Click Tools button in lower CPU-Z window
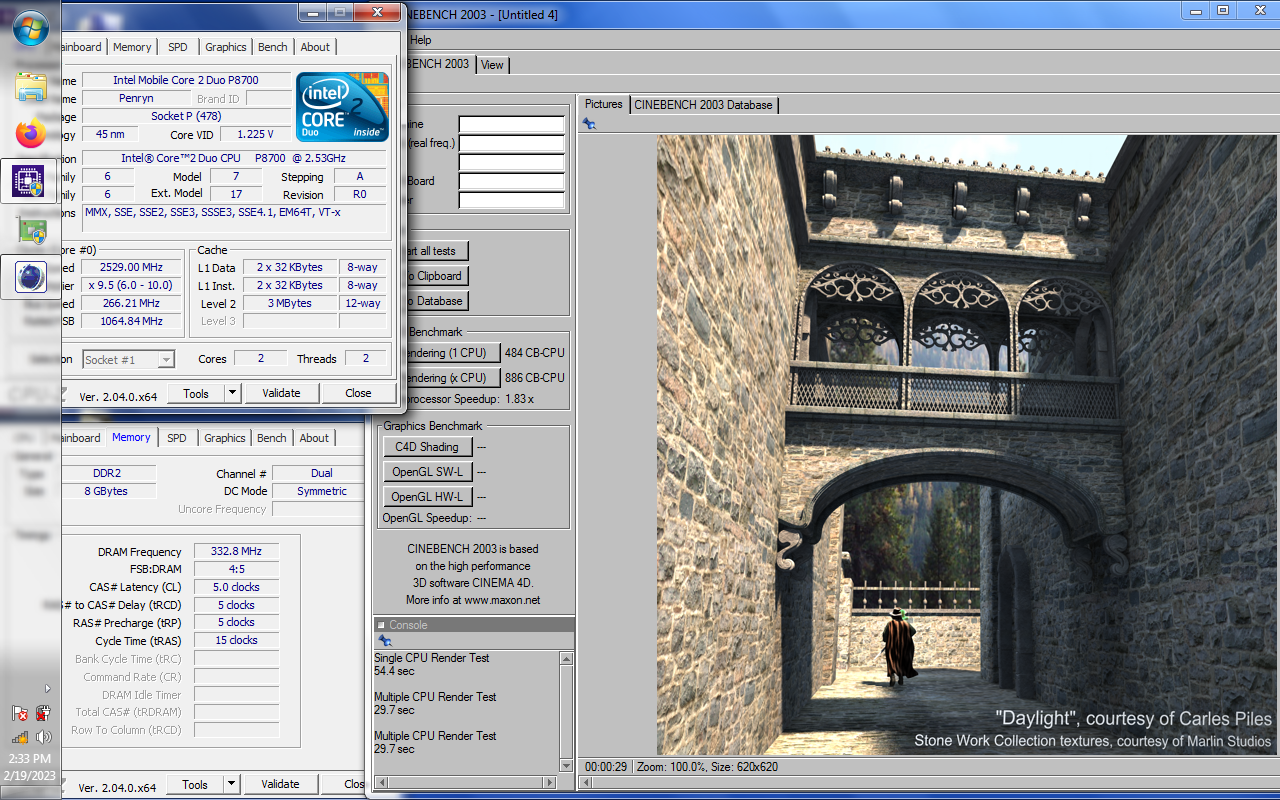1280x800 pixels. [x=196, y=785]
